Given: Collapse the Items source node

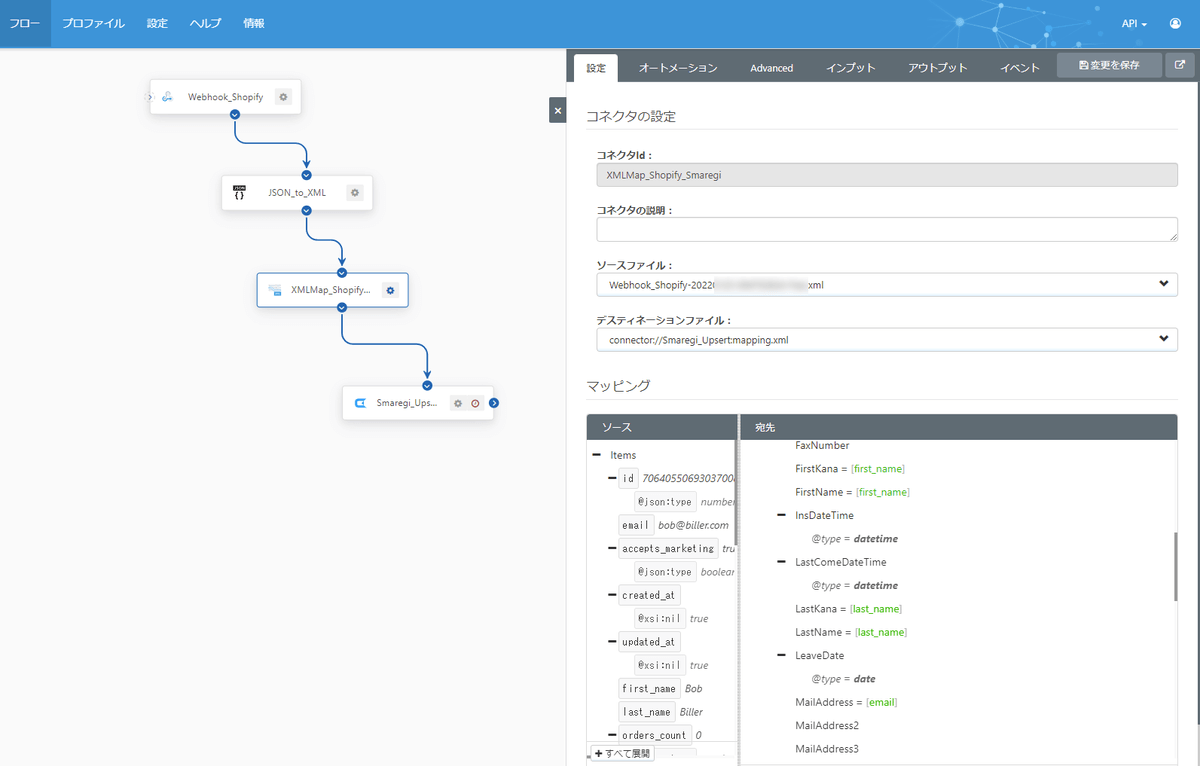Looking at the screenshot, I should click(597, 455).
